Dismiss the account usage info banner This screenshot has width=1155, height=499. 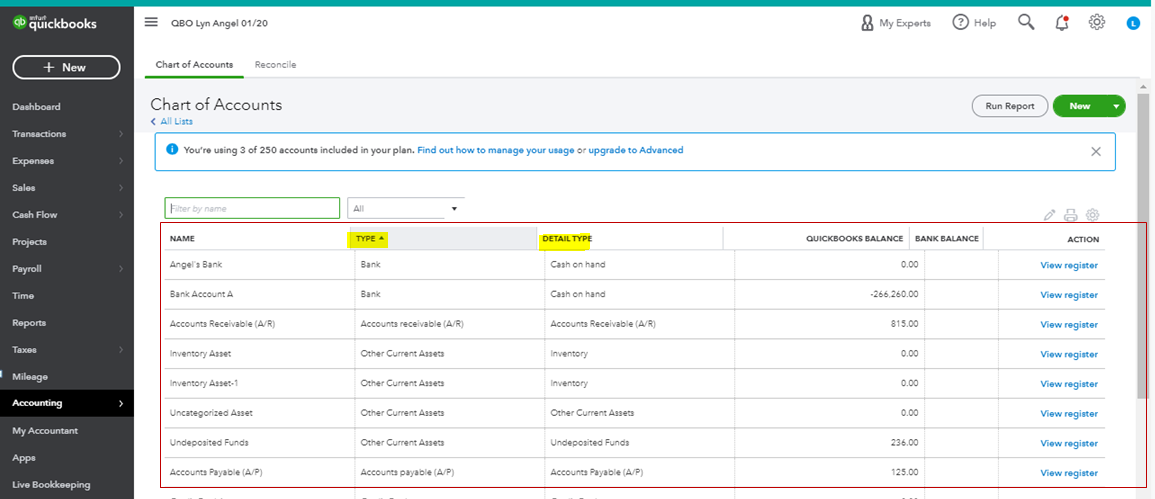[1096, 151]
